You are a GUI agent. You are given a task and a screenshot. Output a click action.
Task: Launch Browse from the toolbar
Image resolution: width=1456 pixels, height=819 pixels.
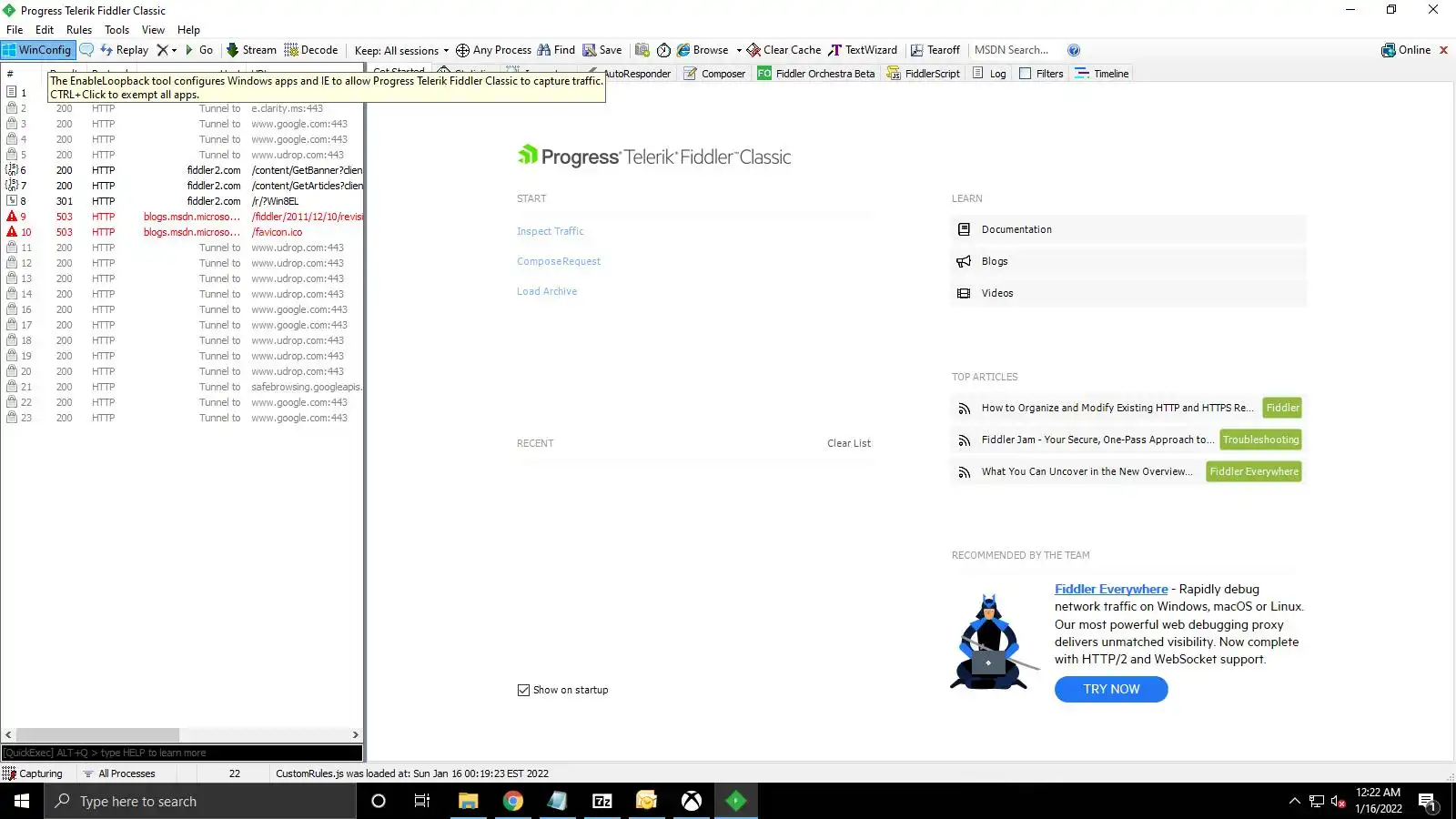(x=703, y=50)
